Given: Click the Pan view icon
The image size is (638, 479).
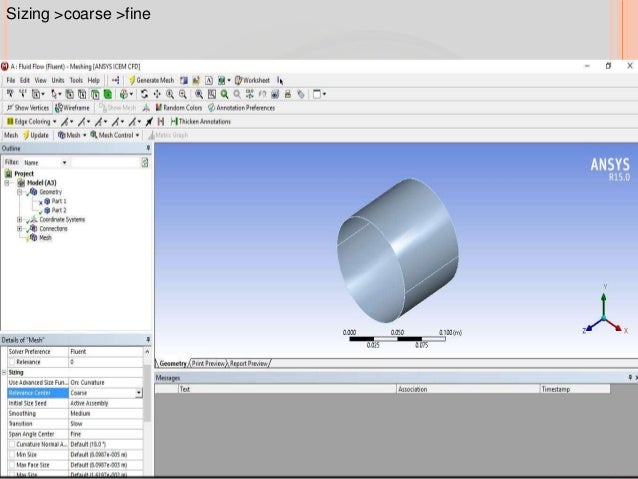Looking at the screenshot, I should (157, 94).
